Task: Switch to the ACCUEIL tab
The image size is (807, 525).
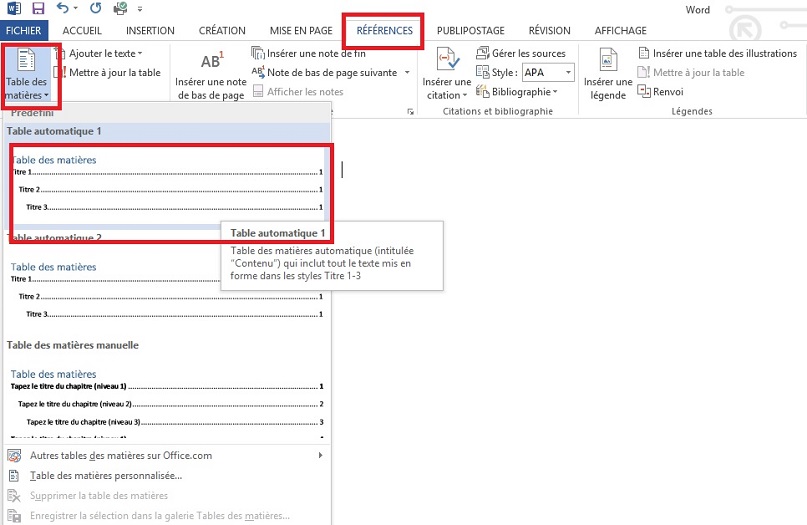Action: point(82,30)
